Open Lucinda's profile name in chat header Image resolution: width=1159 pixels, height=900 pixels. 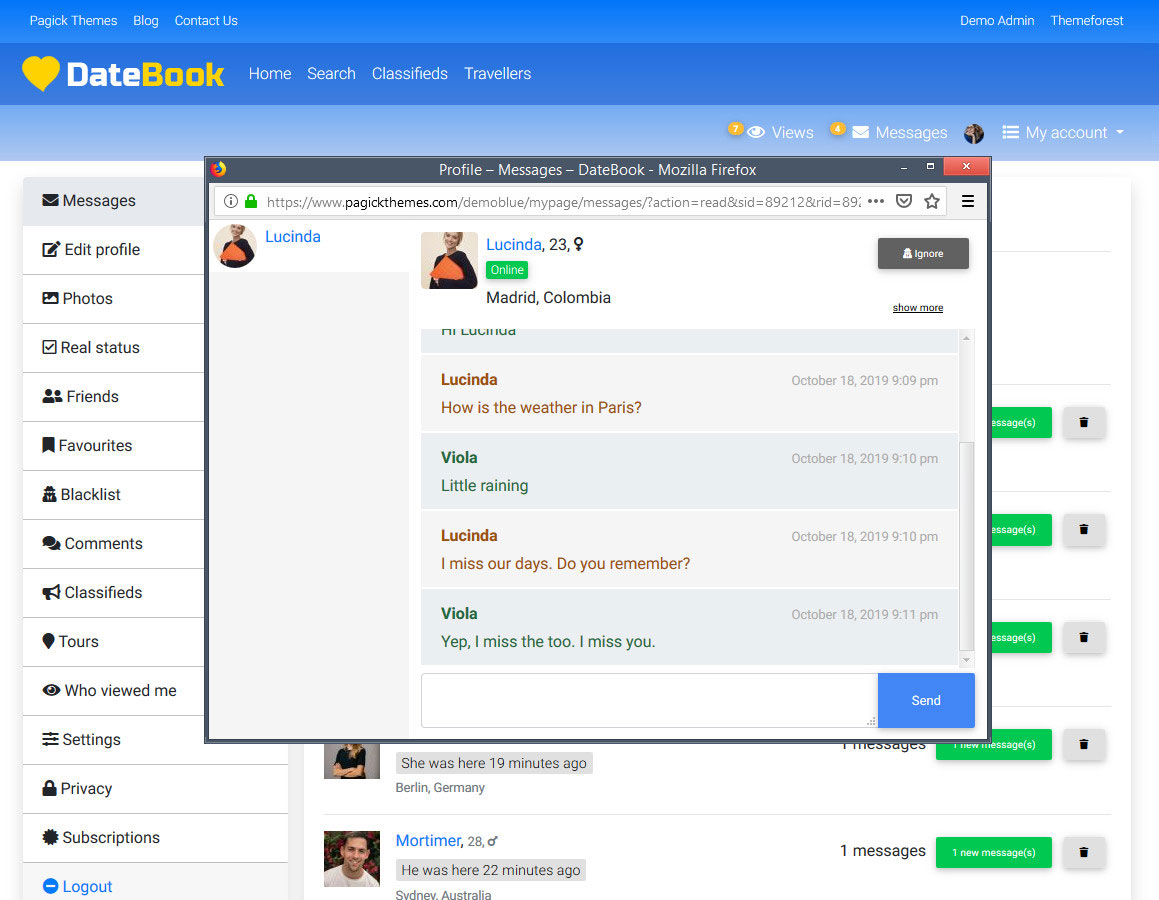(514, 245)
